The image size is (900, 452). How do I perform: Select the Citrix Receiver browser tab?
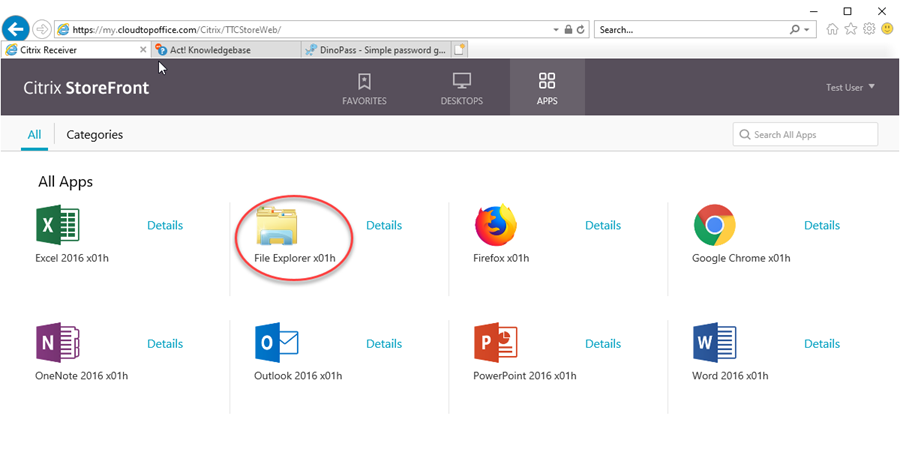(76, 50)
